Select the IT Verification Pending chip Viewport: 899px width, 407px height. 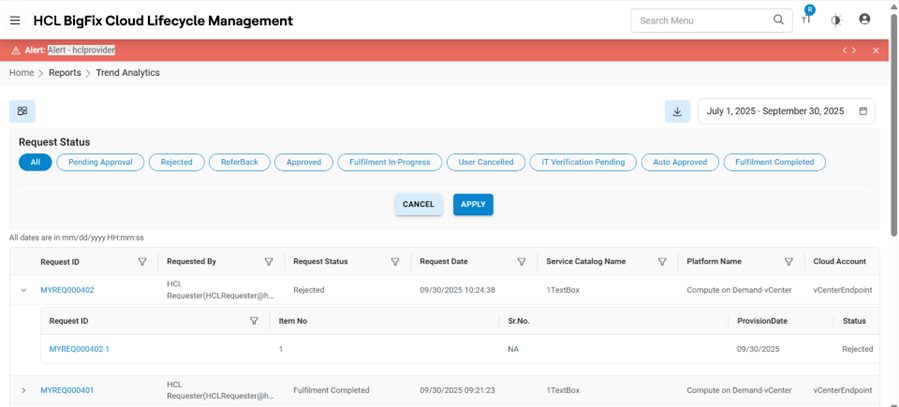pos(583,162)
